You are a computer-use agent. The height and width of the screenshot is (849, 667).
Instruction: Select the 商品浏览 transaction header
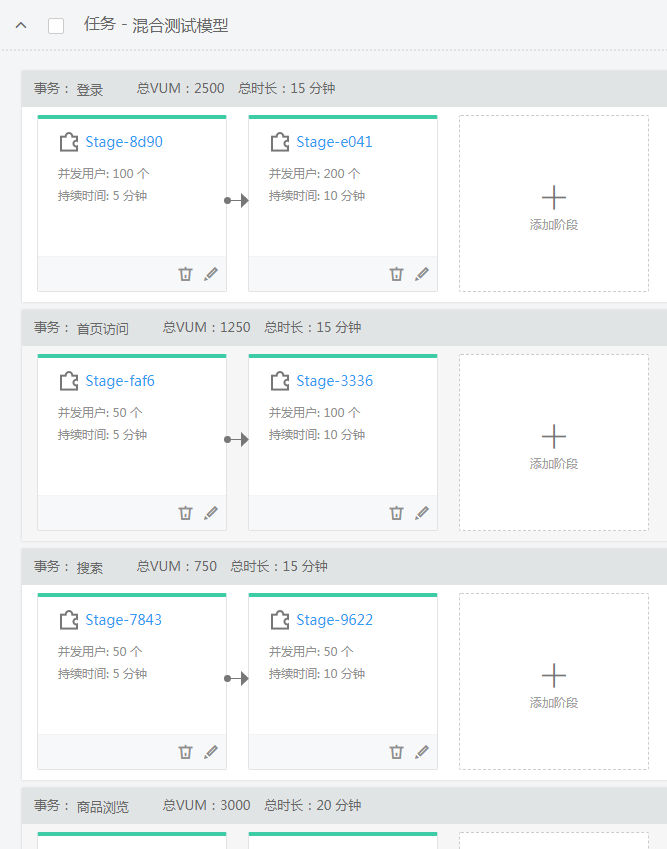[x=103, y=806]
